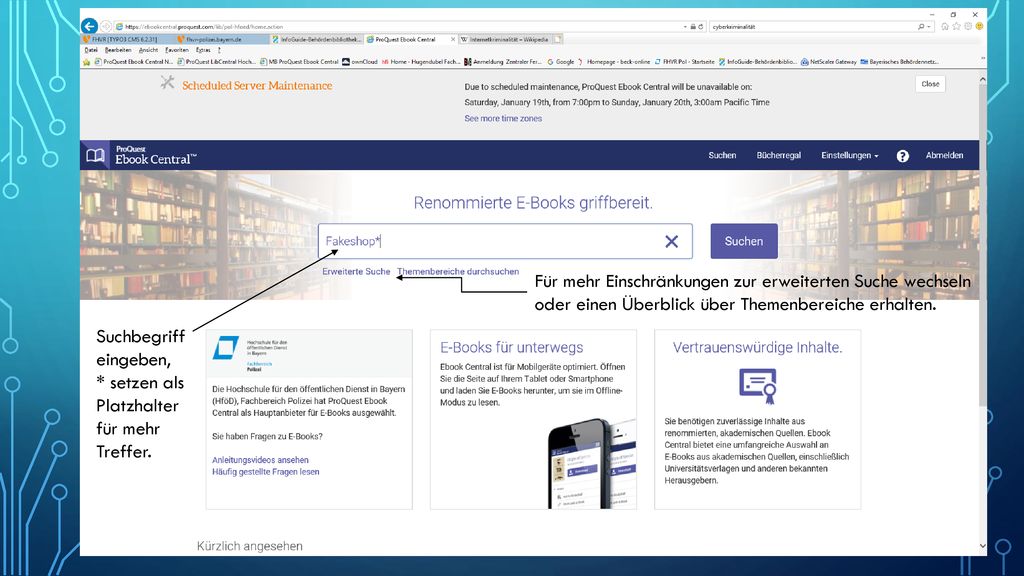
Task: Click the help question mark icon
Action: click(903, 156)
